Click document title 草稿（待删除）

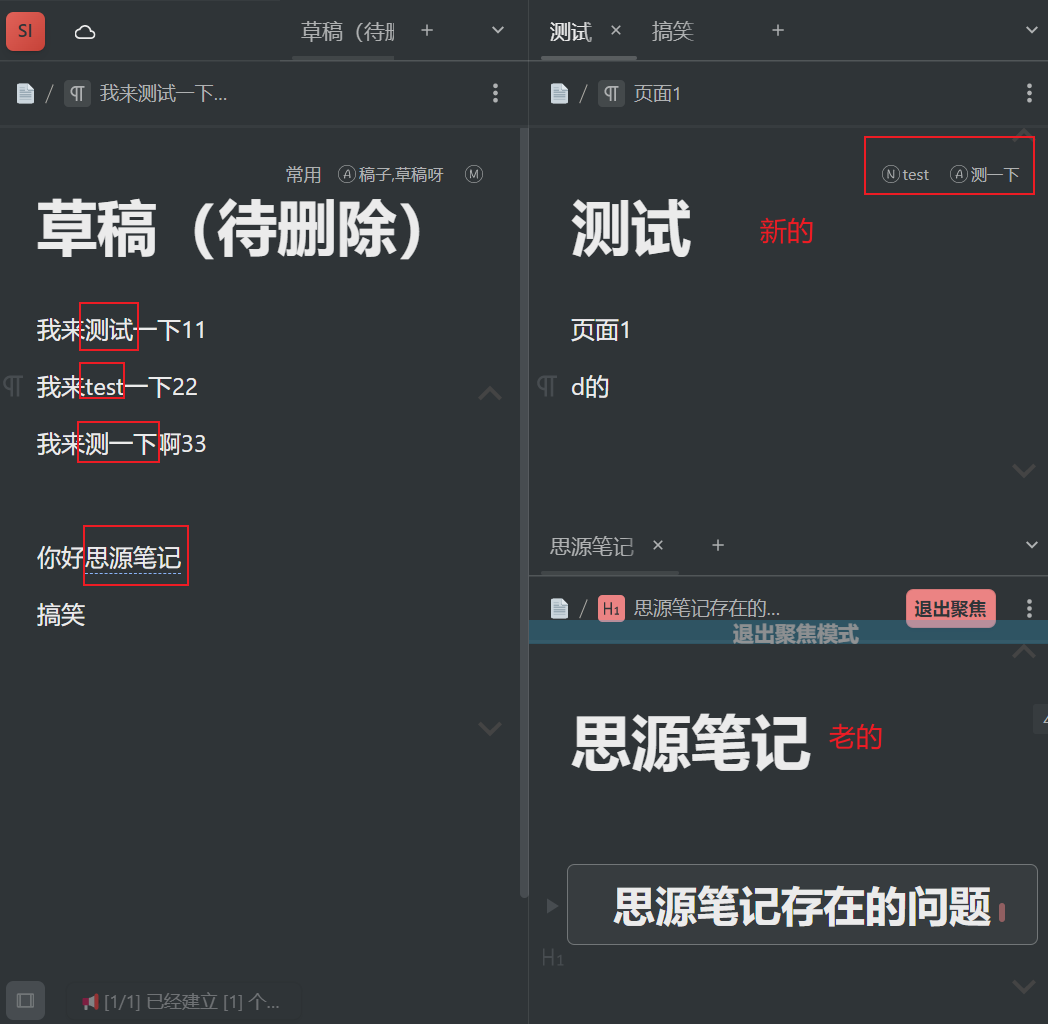(229, 229)
